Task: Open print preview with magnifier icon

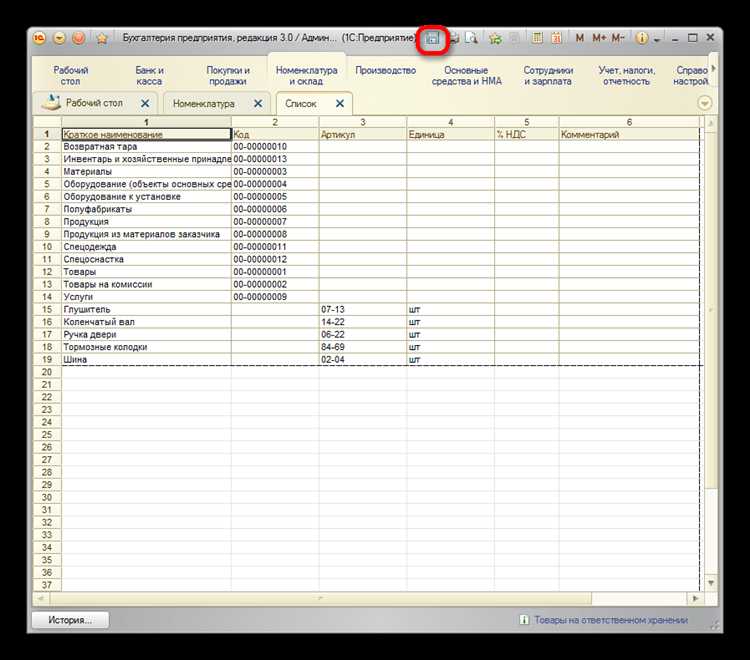Action: [471, 38]
